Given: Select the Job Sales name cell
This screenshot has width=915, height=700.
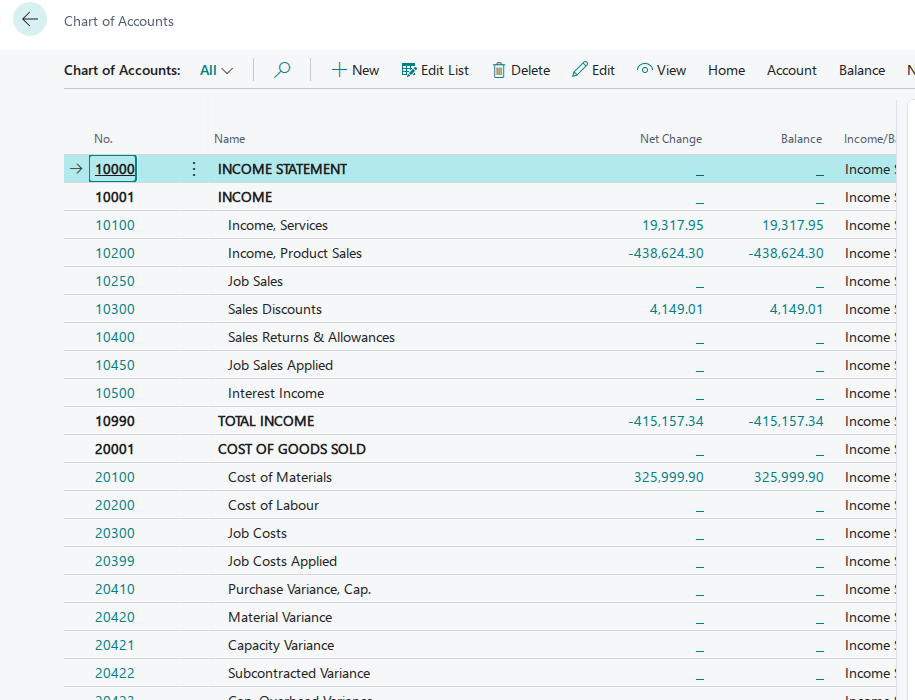Looking at the screenshot, I should click(255, 281).
